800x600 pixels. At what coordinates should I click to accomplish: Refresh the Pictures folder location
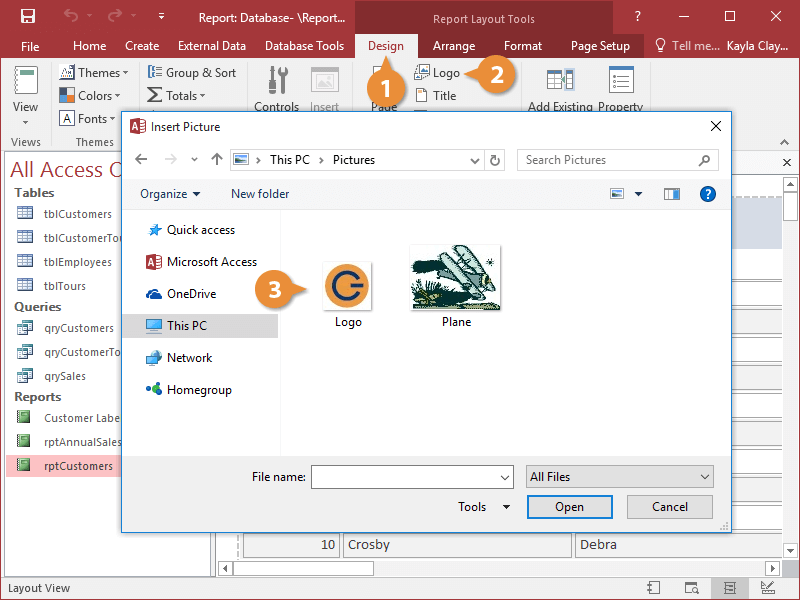495,160
